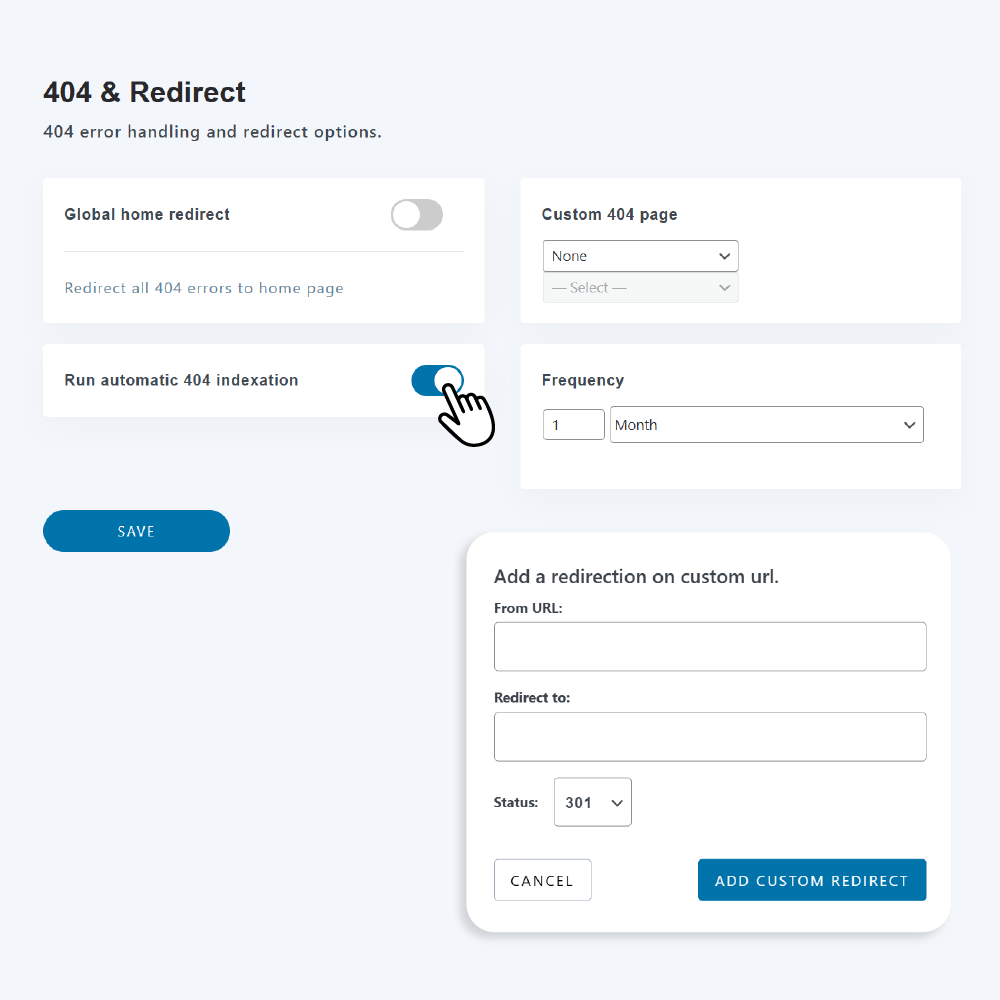Click the Redirect to input field

710,737
